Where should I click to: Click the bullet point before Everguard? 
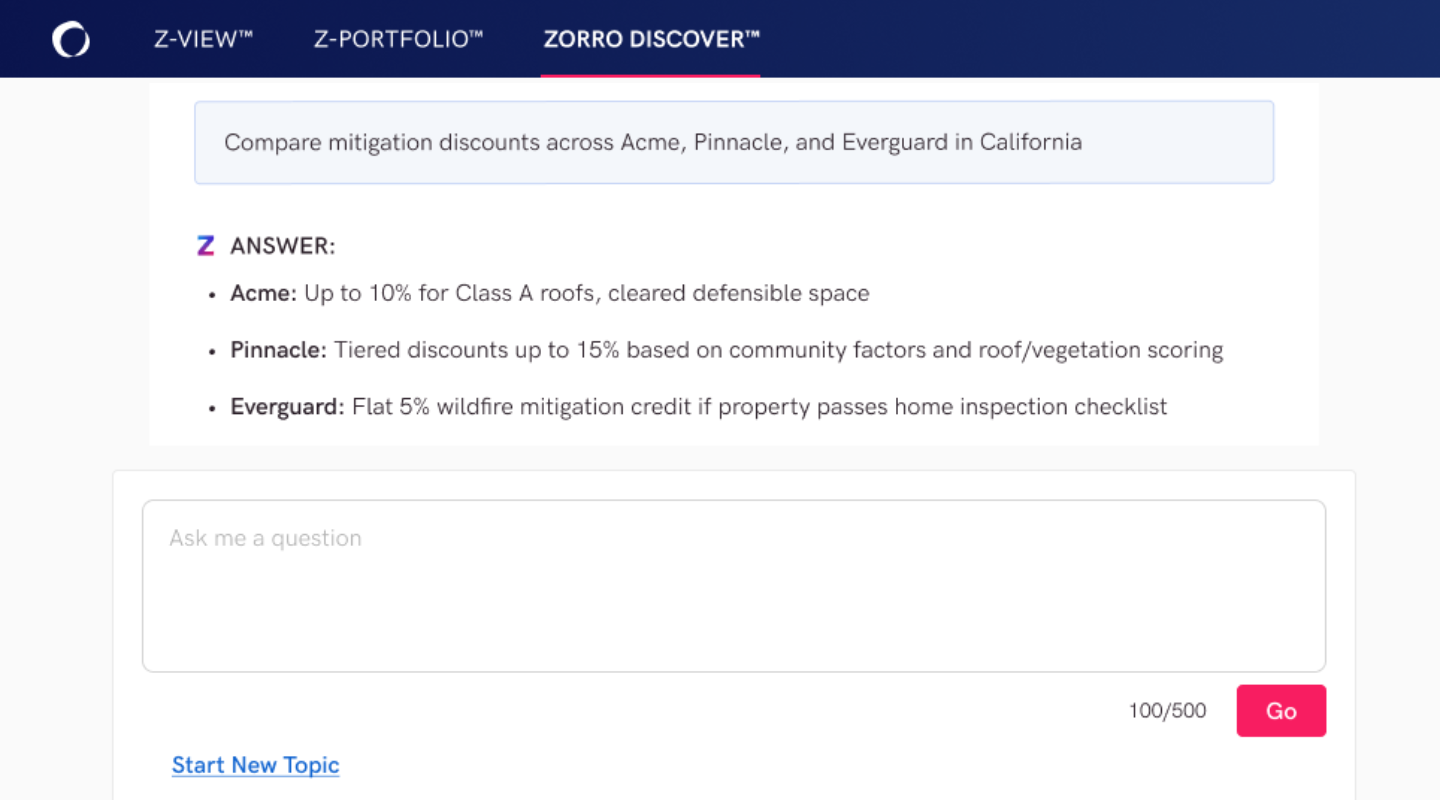pyautogui.click(x=212, y=410)
